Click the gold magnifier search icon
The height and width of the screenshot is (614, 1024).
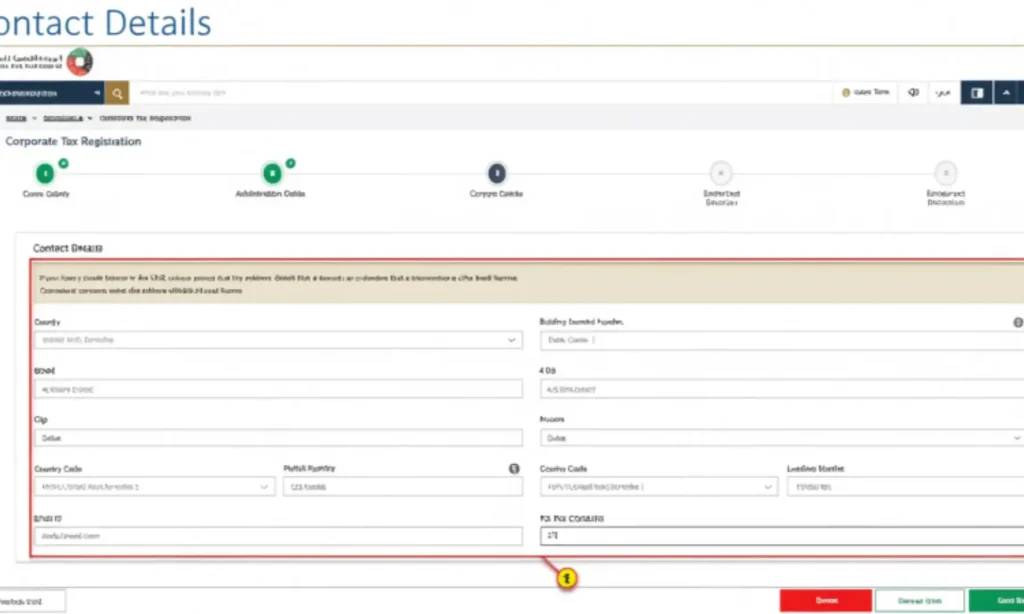(118, 93)
